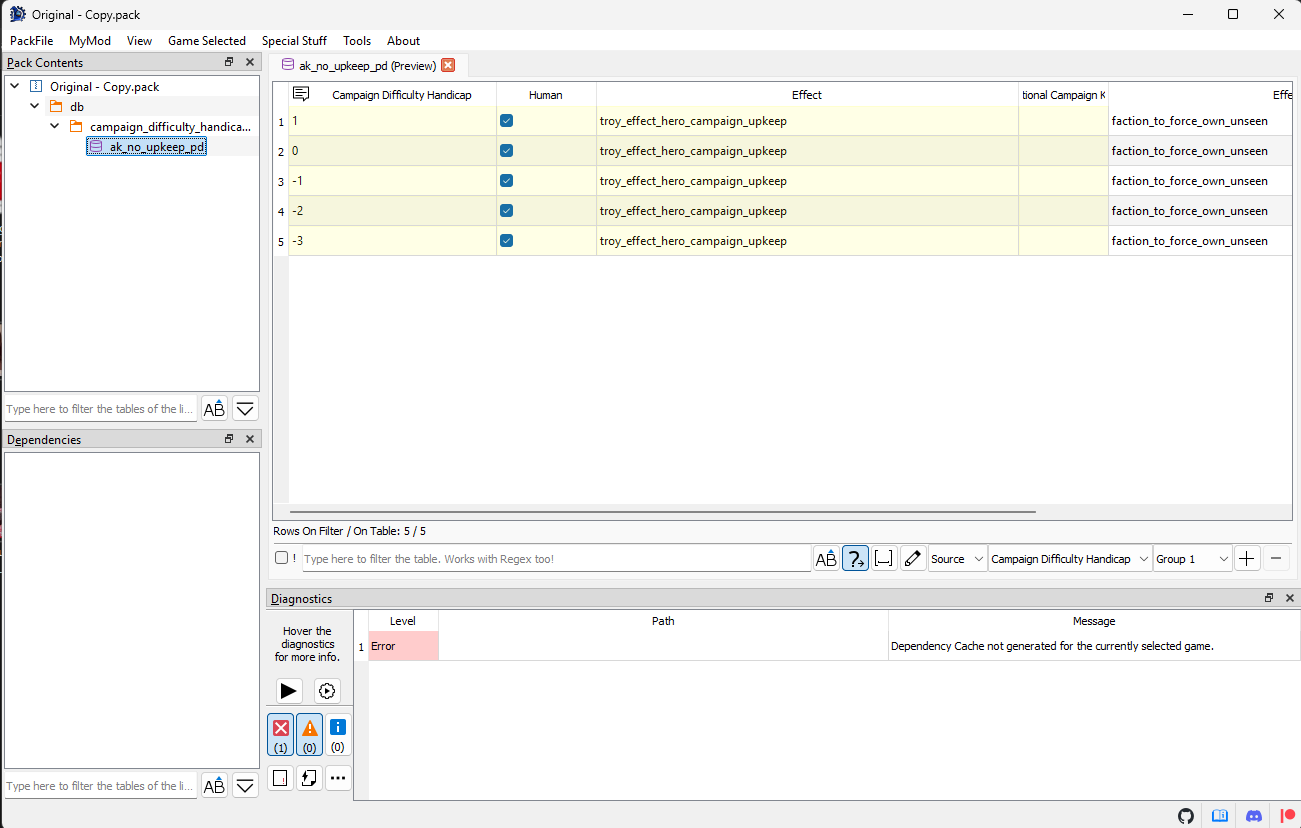Add a new filter with plus button
Screen dimensions: 1301x828
point(1247,559)
